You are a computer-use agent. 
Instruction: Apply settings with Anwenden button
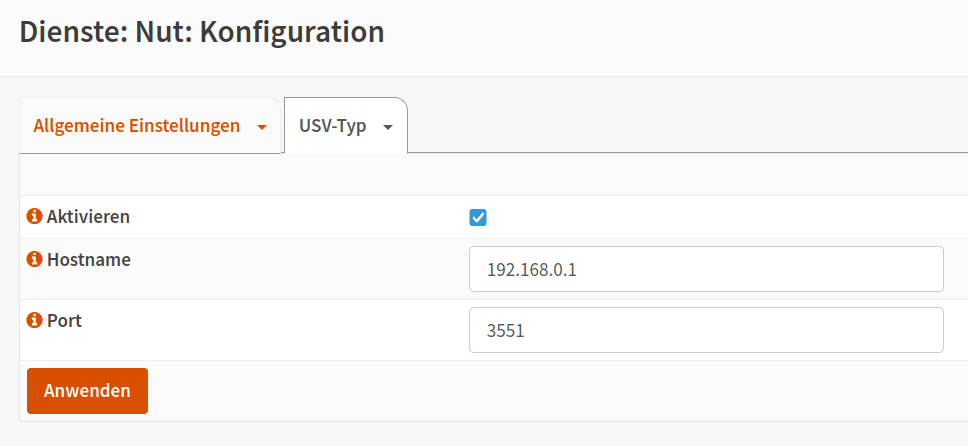click(x=87, y=391)
